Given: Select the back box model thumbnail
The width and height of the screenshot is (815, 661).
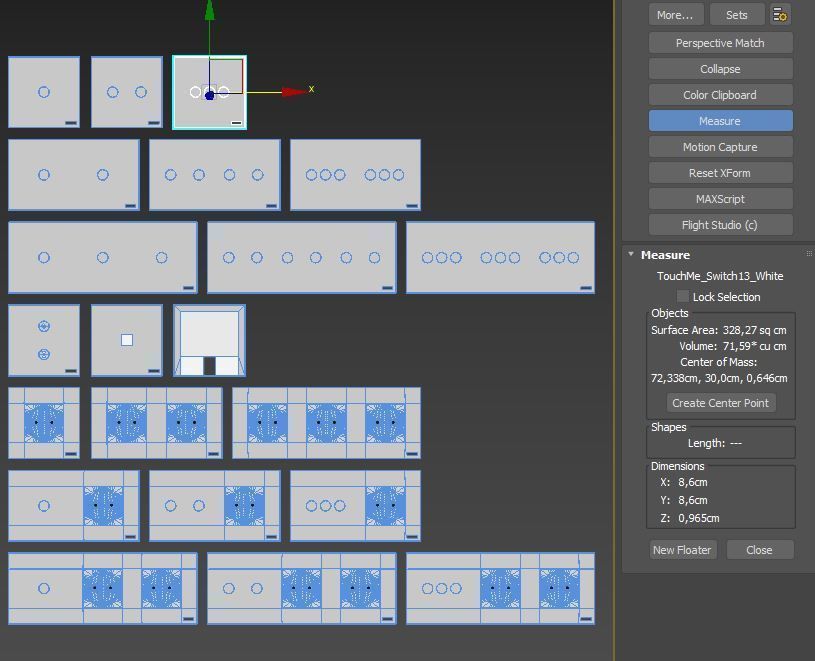Looking at the screenshot, I should [x=209, y=340].
